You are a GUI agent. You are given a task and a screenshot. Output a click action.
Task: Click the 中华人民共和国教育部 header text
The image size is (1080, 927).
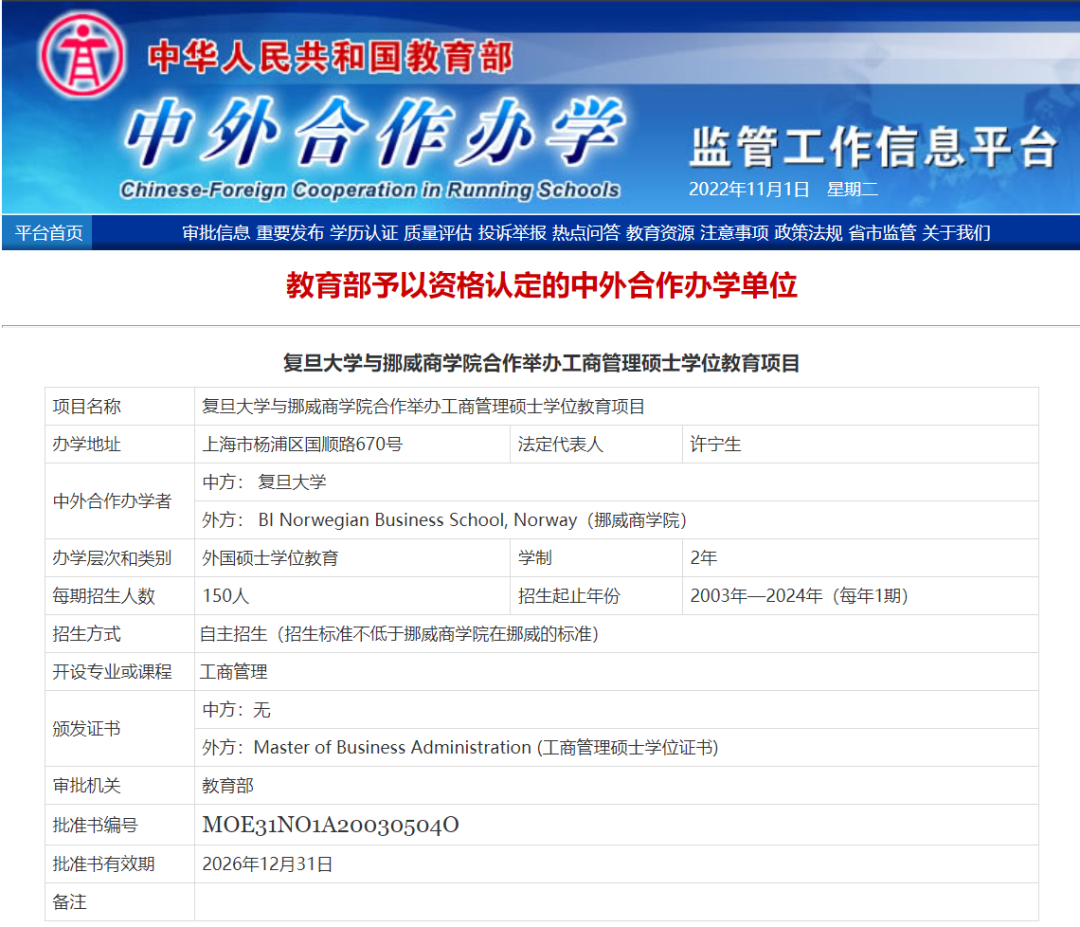(331, 56)
